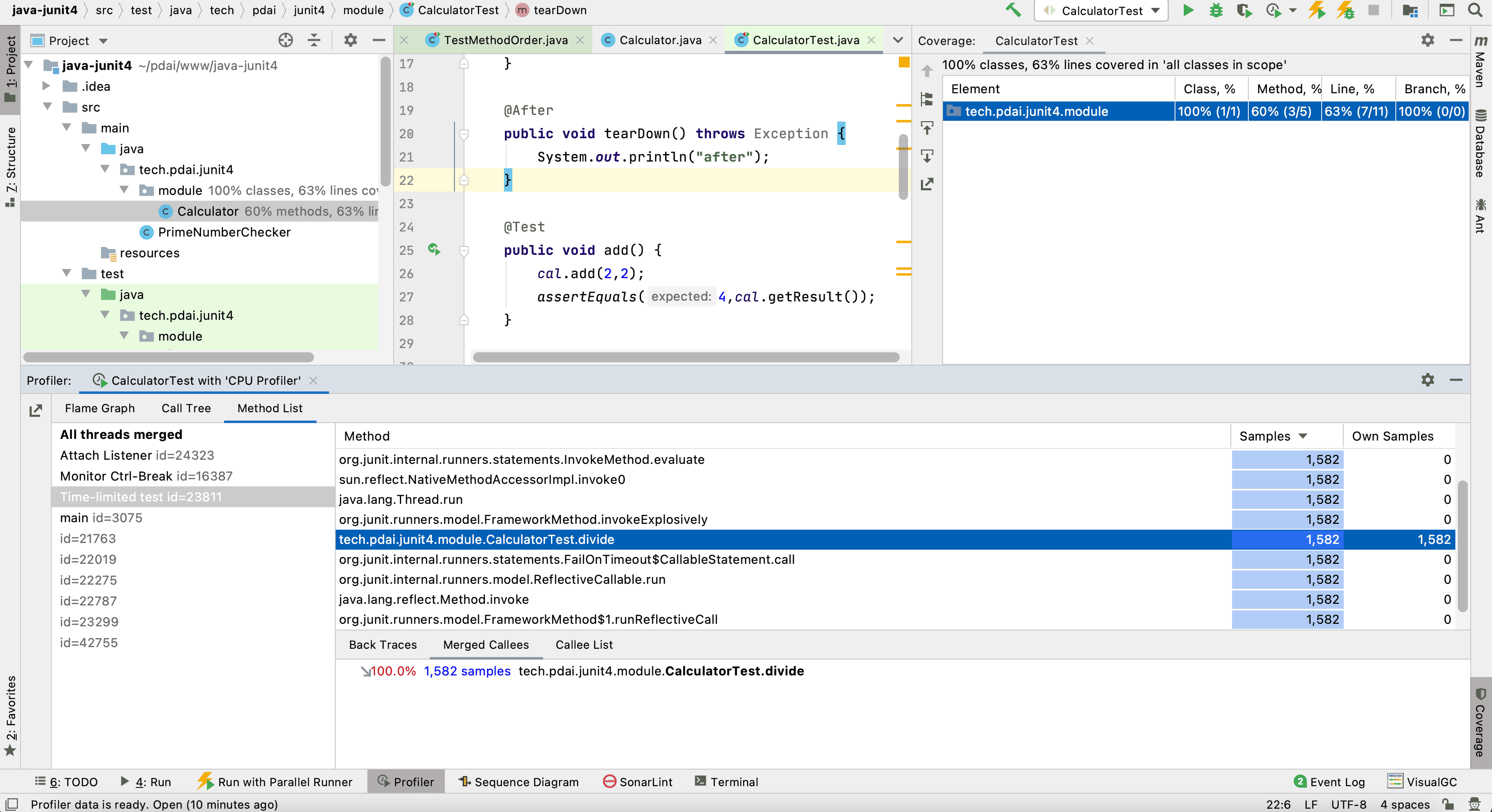1492x812 pixels.
Task: Collapse the src folder in project tree
Action: pyautogui.click(x=48, y=107)
